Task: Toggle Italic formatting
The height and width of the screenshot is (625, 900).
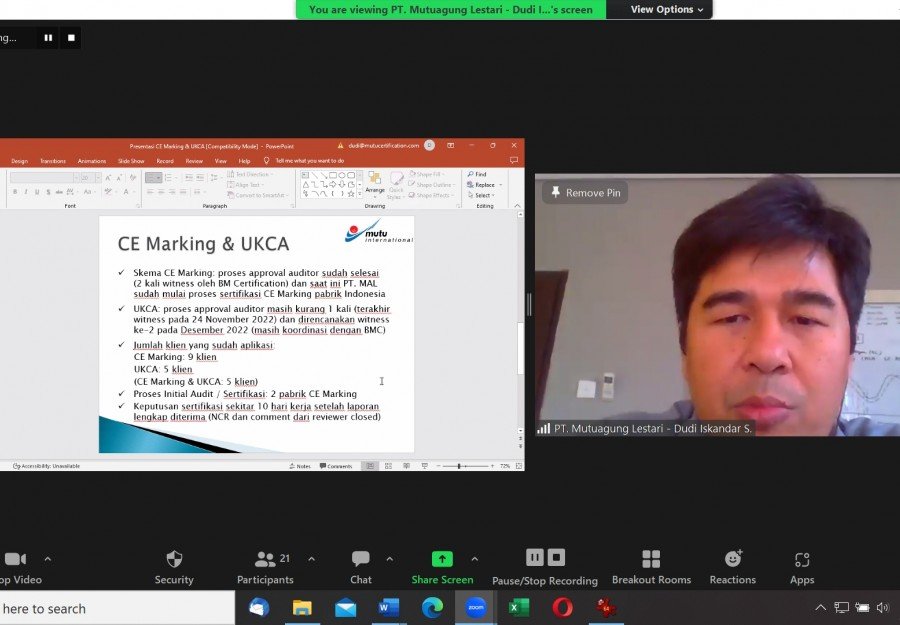Action: [26, 192]
